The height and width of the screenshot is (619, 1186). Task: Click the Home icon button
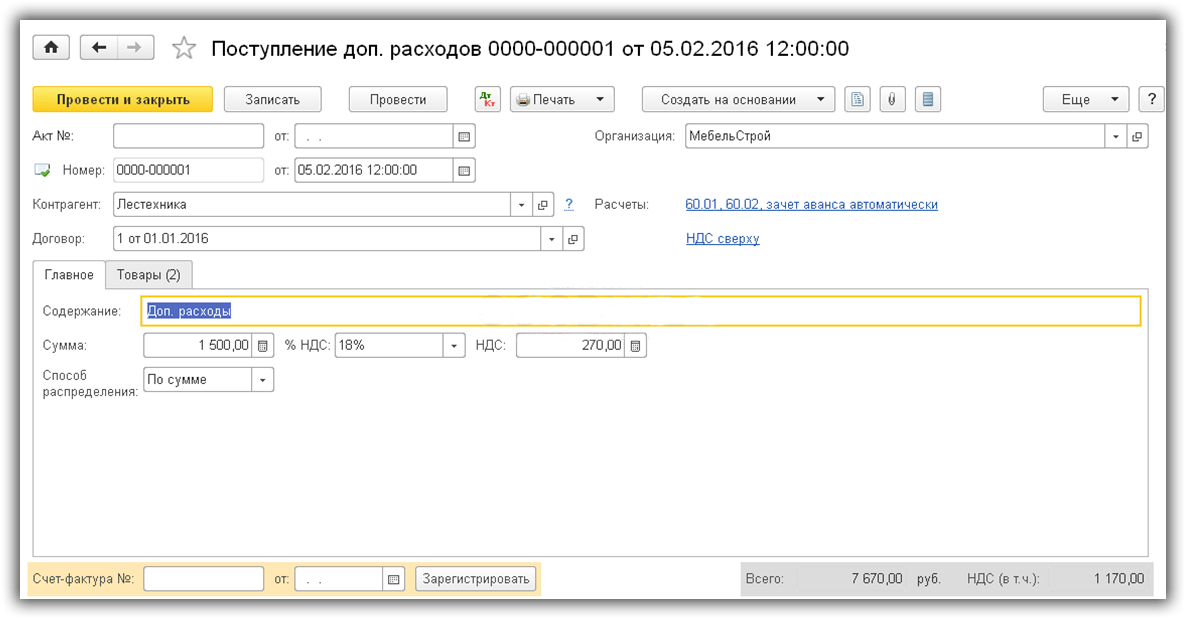(50, 48)
